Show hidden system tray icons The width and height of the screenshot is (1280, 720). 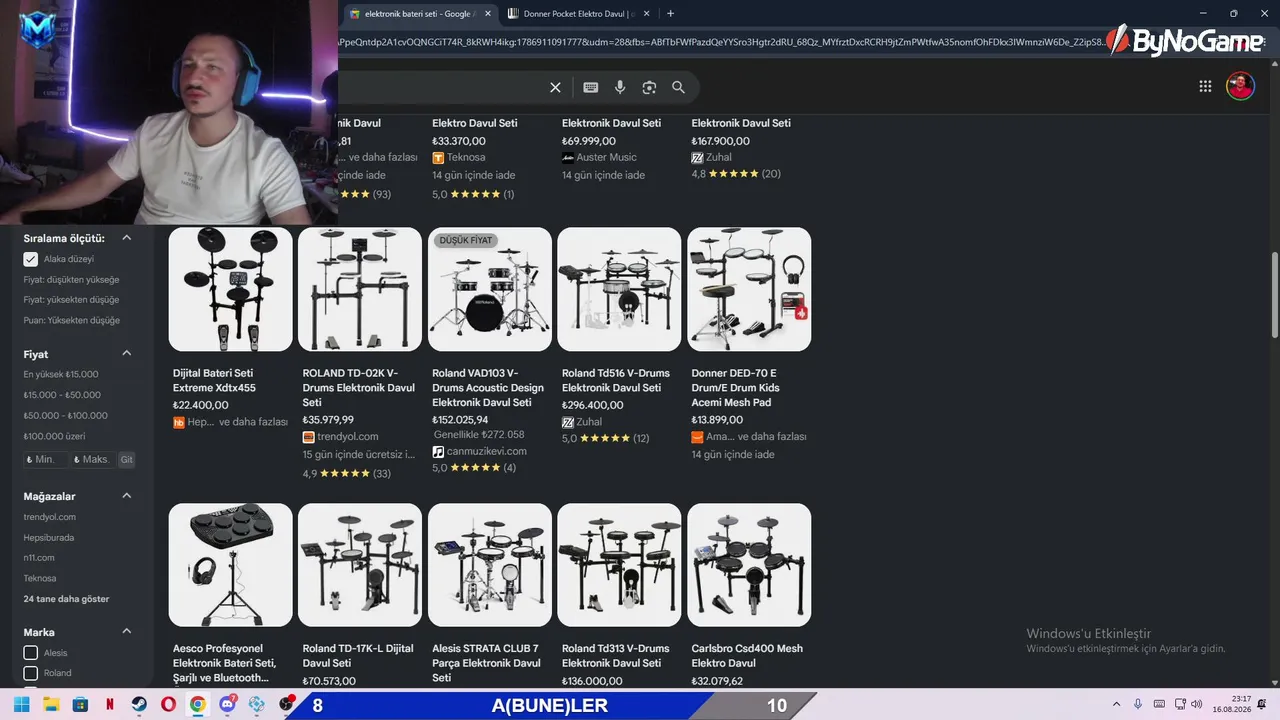click(1116, 704)
